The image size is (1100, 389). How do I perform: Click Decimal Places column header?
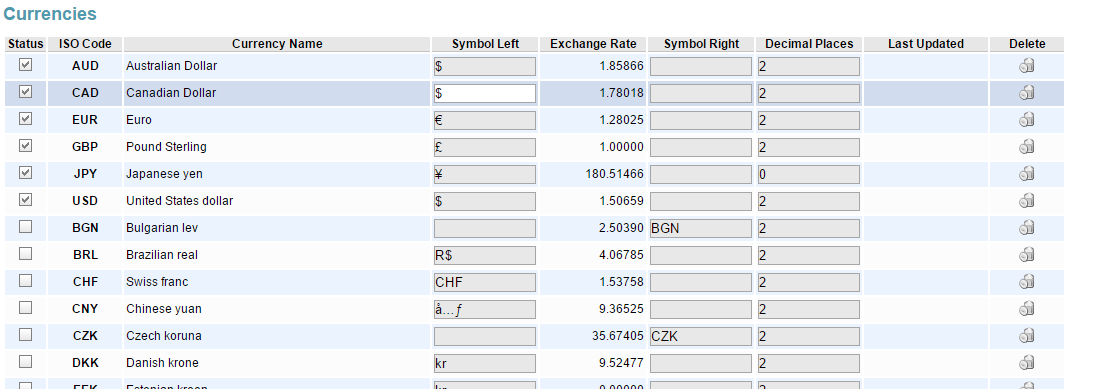(x=809, y=43)
